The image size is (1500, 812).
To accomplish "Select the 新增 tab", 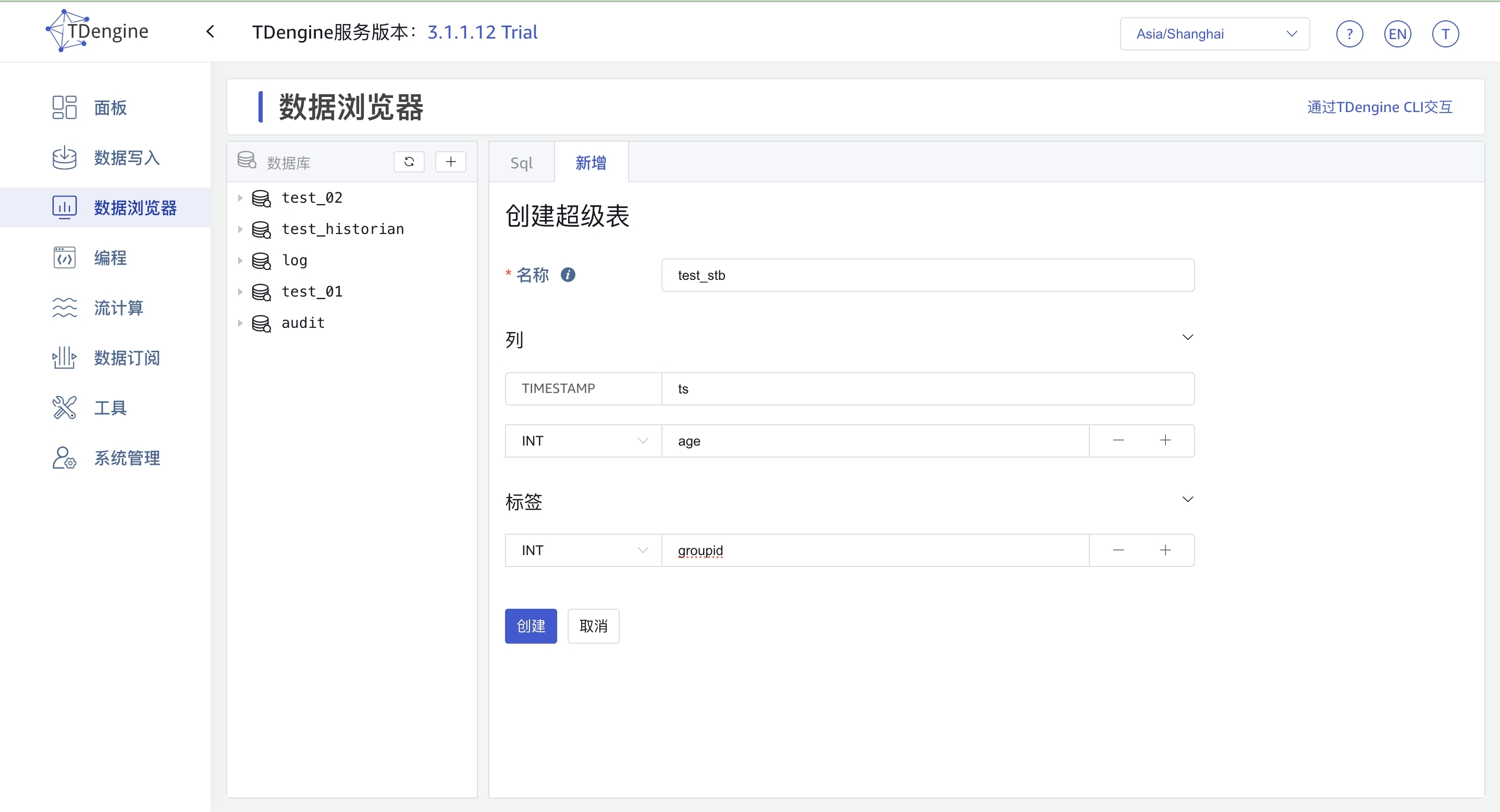I will [591, 163].
